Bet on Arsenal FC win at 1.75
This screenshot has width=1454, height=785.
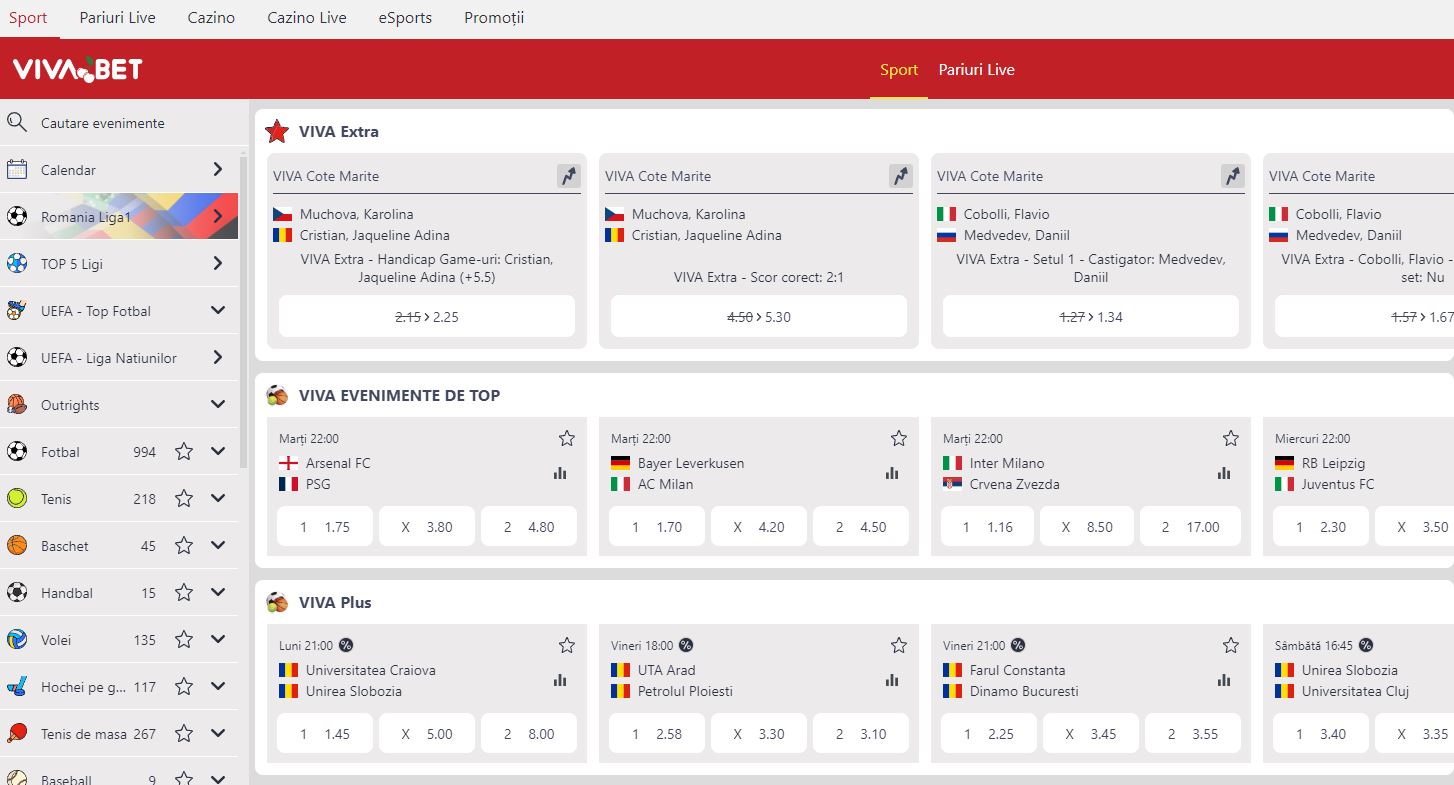[x=325, y=527]
